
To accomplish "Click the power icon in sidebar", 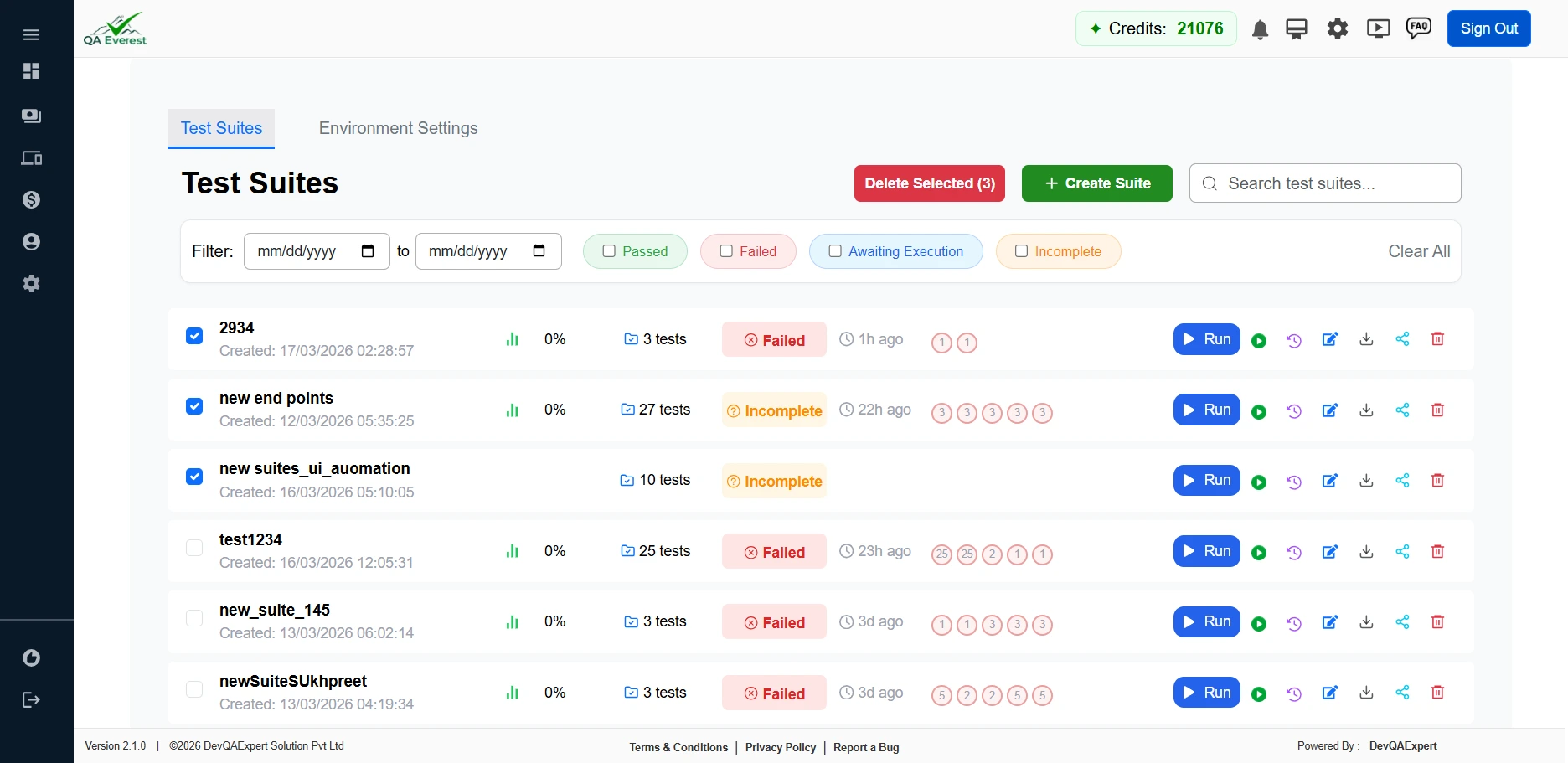I will tap(31, 658).
